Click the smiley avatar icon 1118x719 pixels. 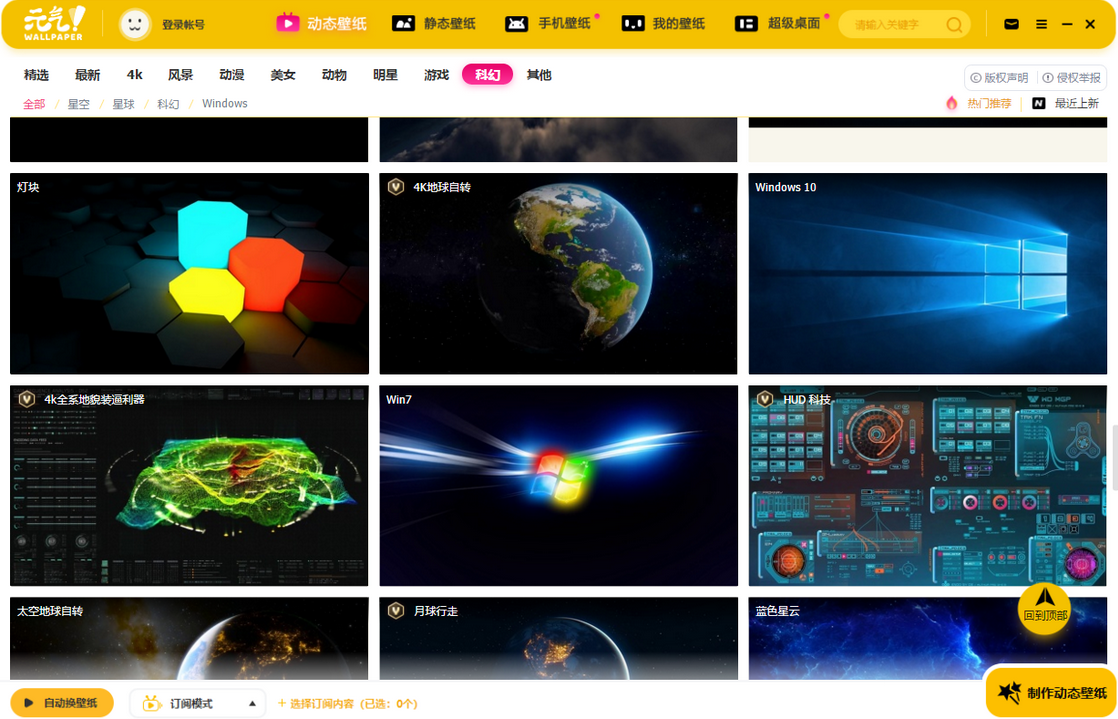135,24
